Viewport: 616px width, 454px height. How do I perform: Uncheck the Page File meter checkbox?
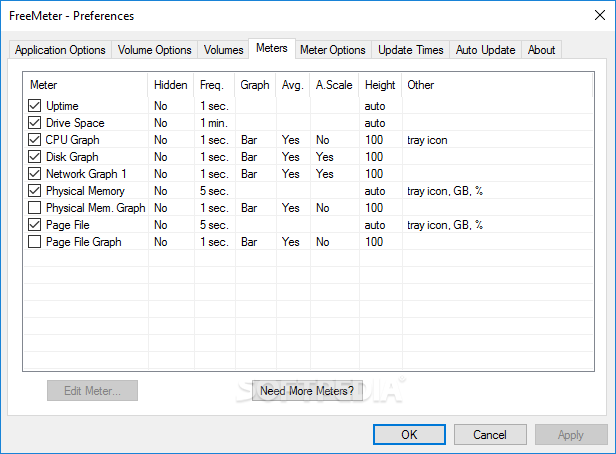(x=35, y=225)
